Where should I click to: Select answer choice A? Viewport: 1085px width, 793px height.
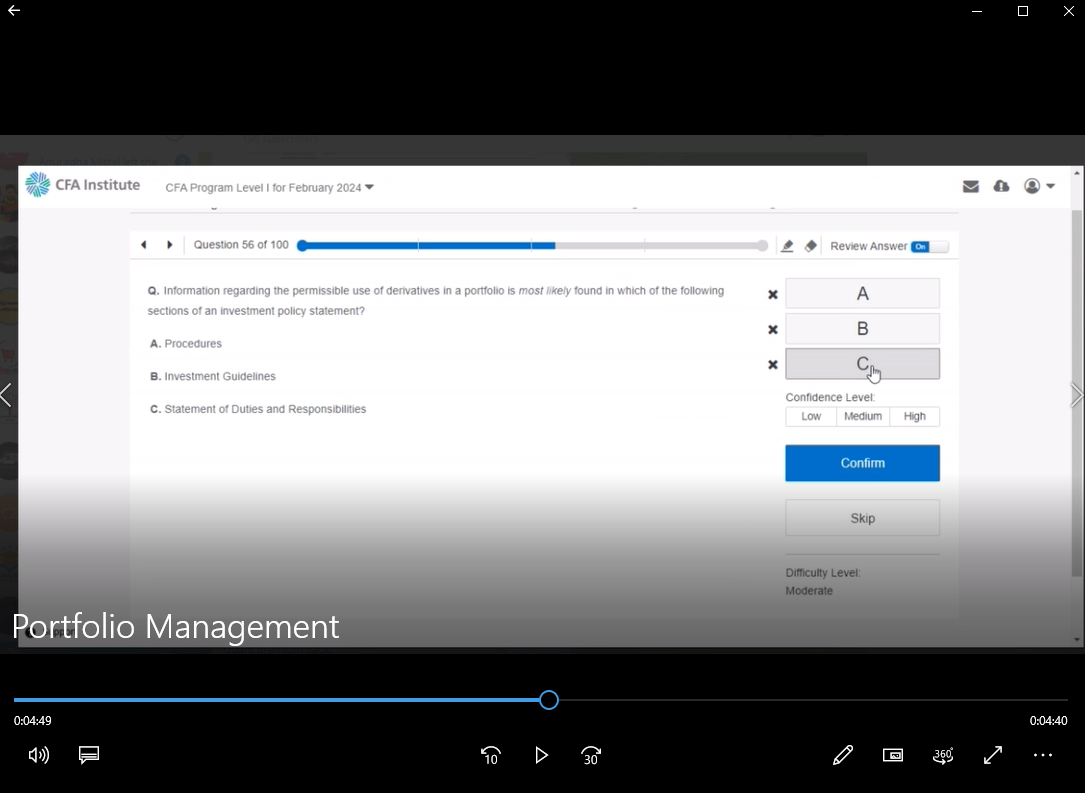pyautogui.click(x=862, y=294)
